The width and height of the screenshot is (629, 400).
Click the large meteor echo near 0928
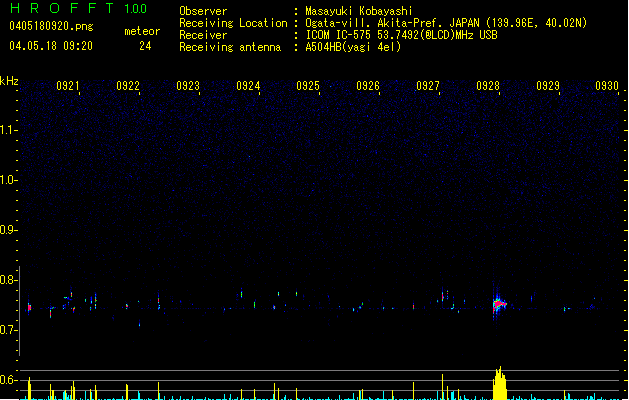[499, 305]
